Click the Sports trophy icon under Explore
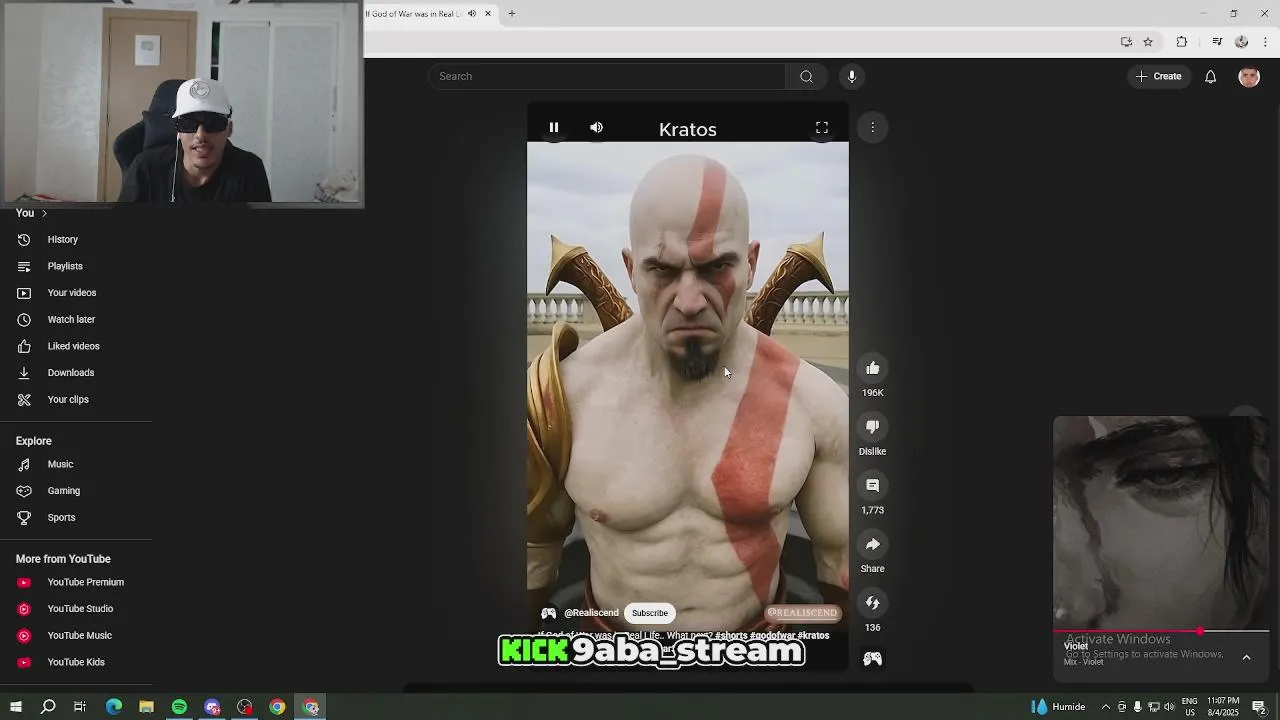1280x720 pixels. [24, 517]
